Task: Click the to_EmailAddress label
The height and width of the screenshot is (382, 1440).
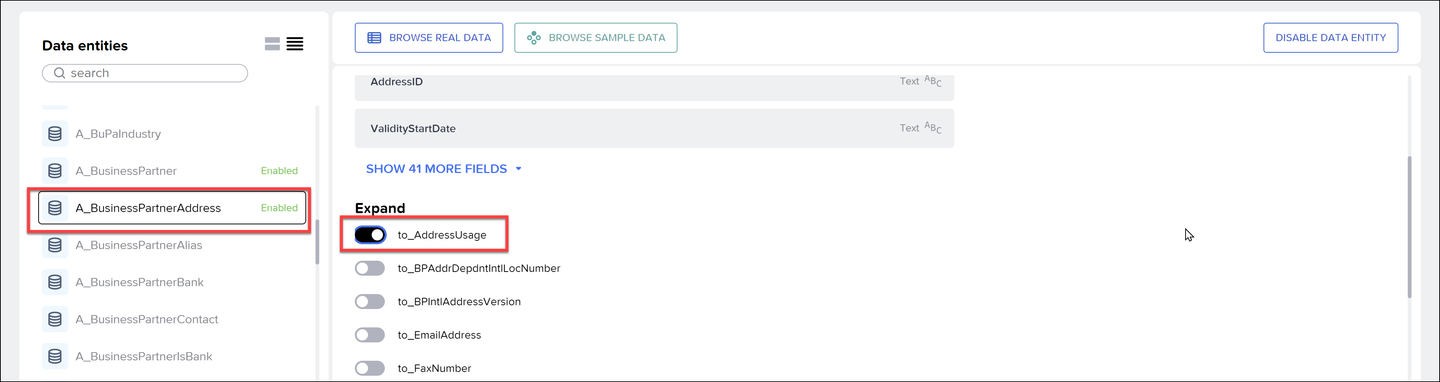Action: (439, 335)
